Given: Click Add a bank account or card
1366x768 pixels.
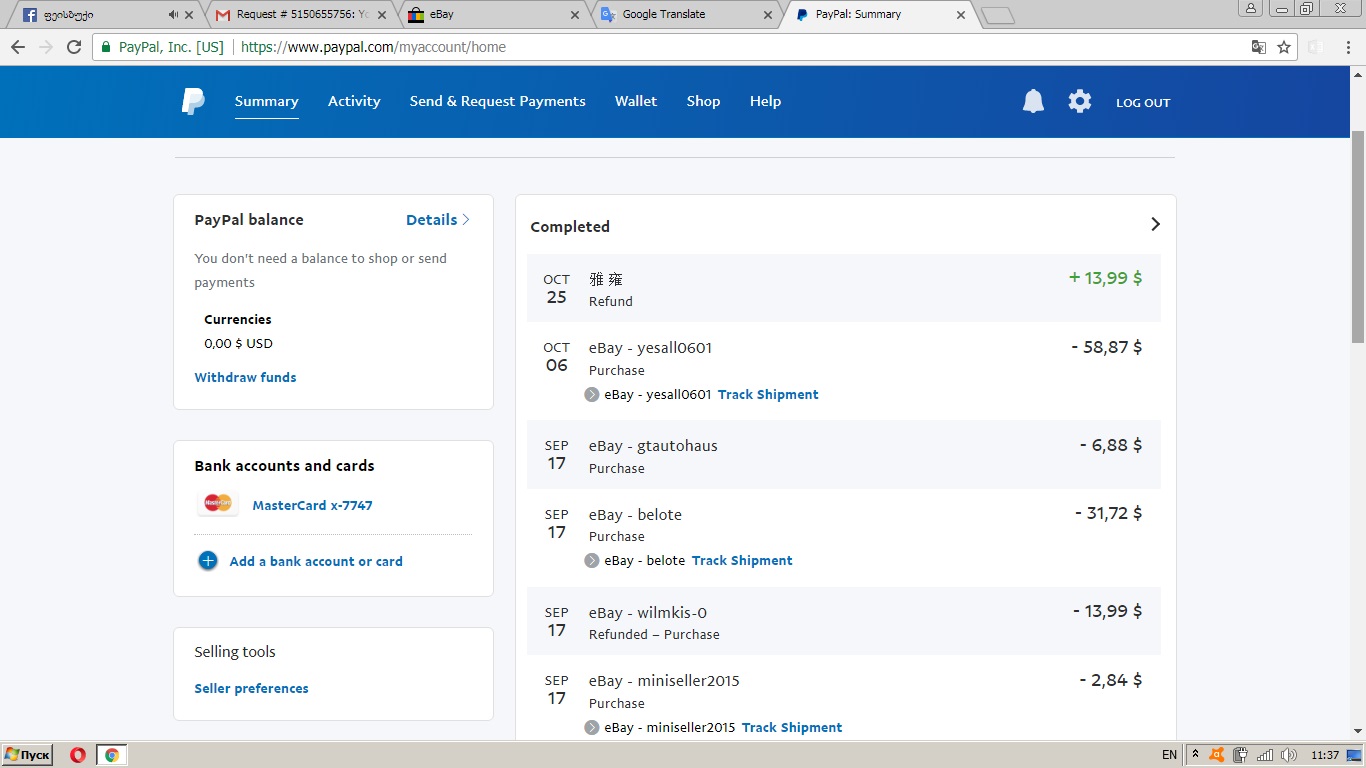Looking at the screenshot, I should (x=316, y=561).
